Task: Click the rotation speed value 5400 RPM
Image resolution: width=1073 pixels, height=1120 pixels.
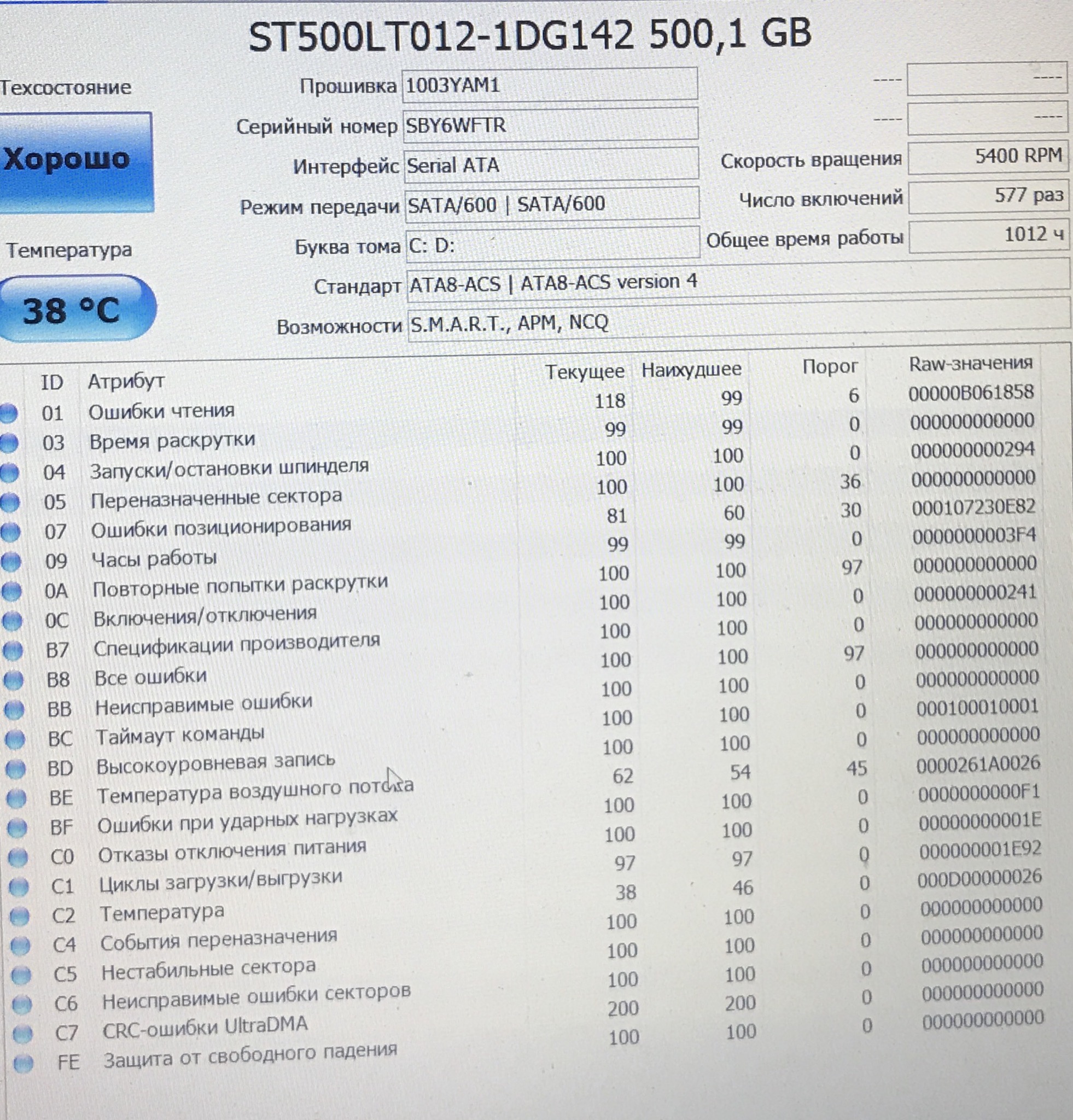Action: (x=987, y=156)
